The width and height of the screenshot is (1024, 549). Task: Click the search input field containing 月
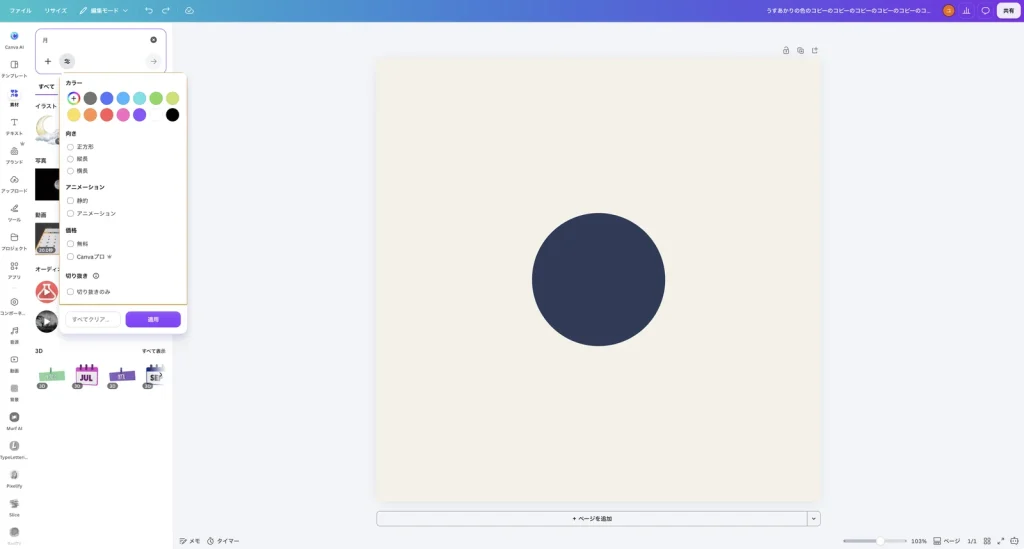click(95, 40)
